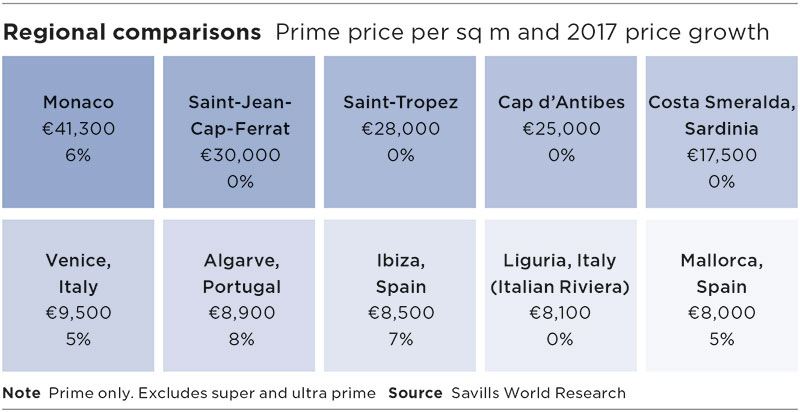
Task: Click the bold Source label
Action: [x=415, y=393]
